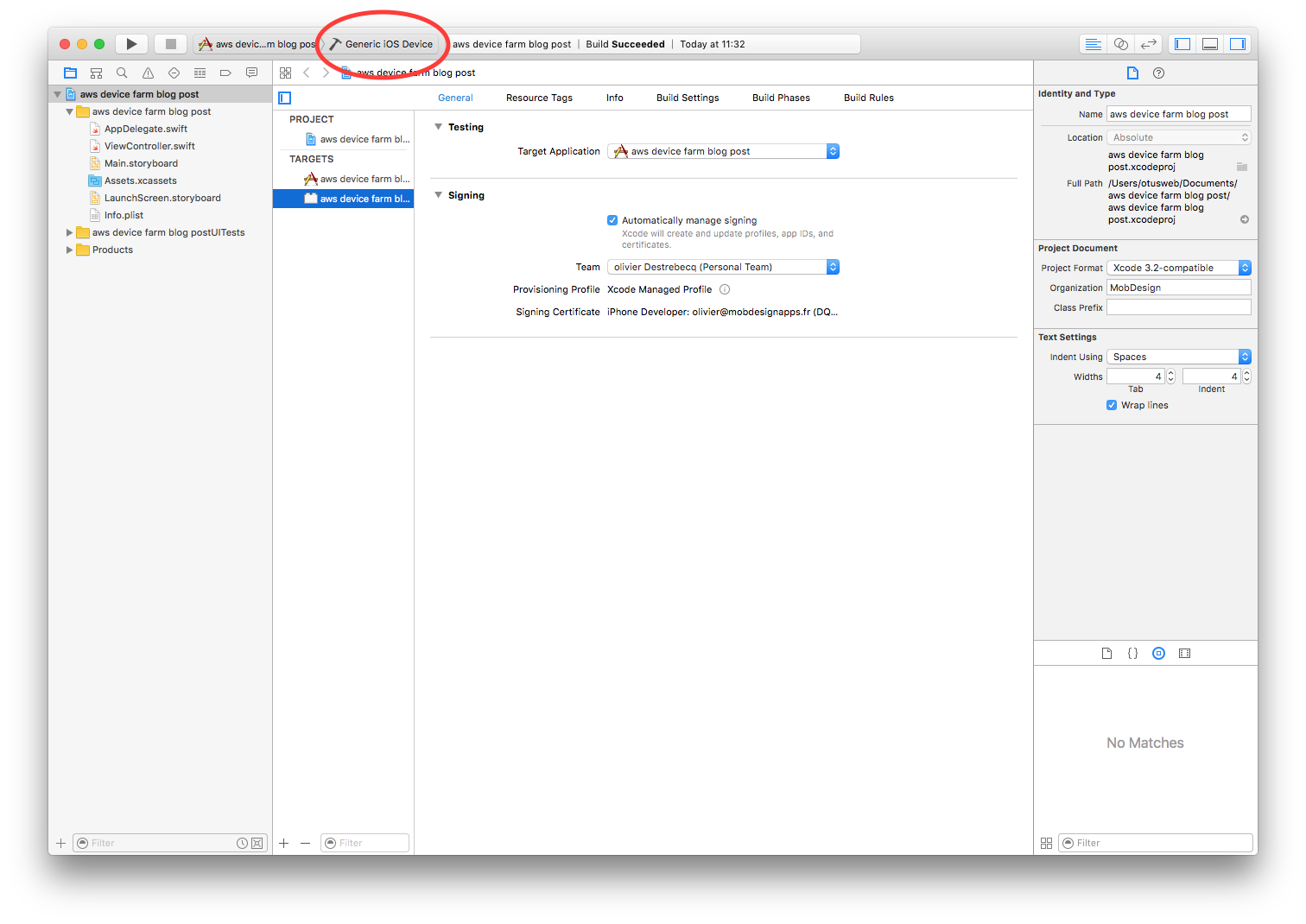Uncheck Automatically manage signing
The height and width of the screenshot is (924, 1306).
click(612, 220)
